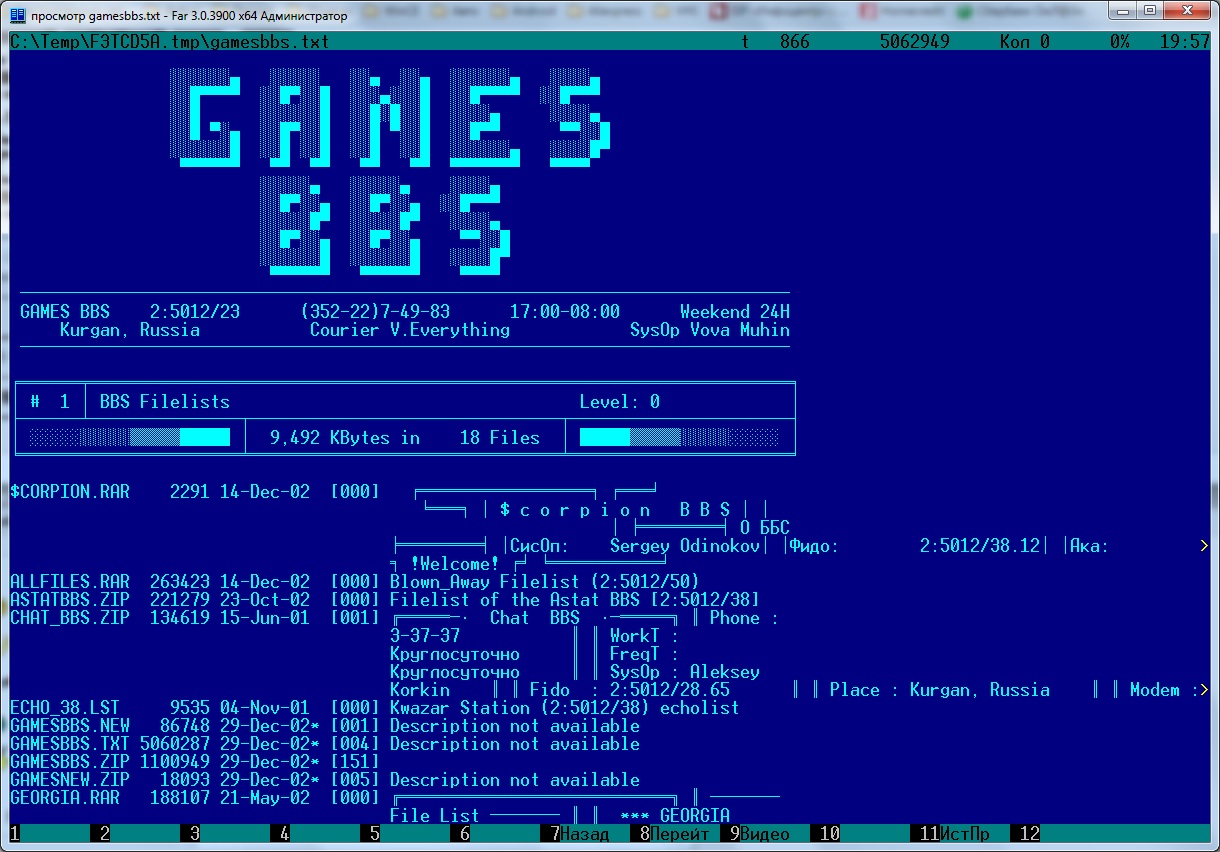Click right gradient bar in filelists box

680,438
